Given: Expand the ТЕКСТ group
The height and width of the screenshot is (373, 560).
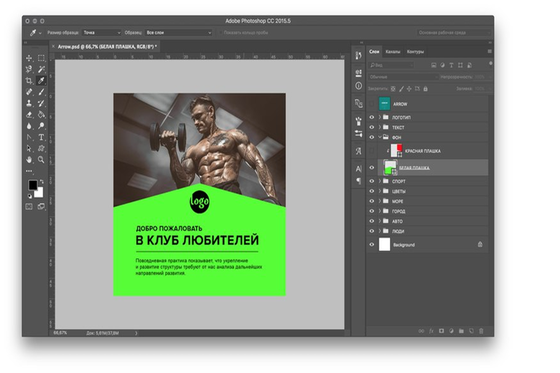Looking at the screenshot, I should pos(380,127).
